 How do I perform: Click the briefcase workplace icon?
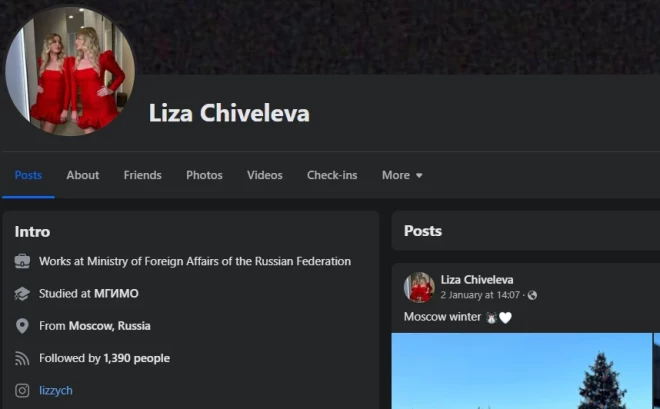pos(22,261)
